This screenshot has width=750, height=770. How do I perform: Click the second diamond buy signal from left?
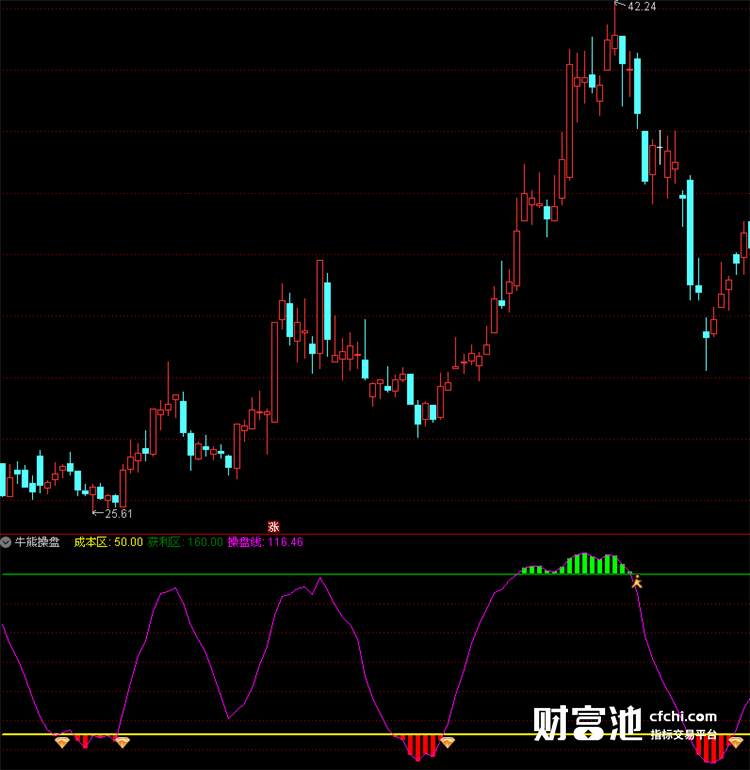coord(122,742)
